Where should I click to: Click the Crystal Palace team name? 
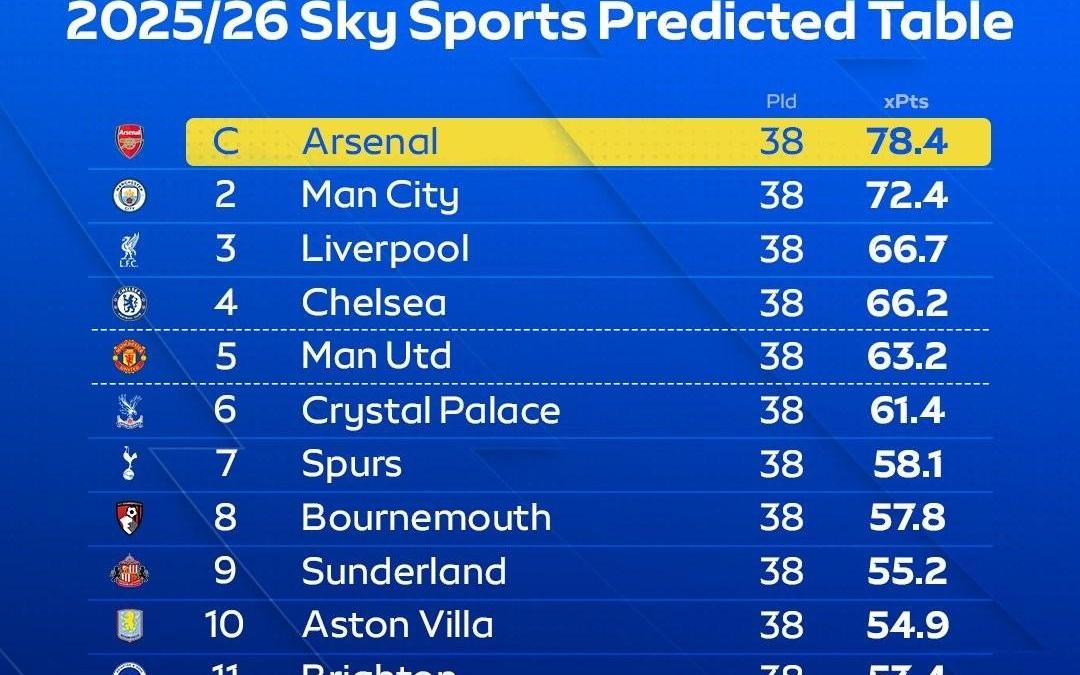tap(431, 411)
